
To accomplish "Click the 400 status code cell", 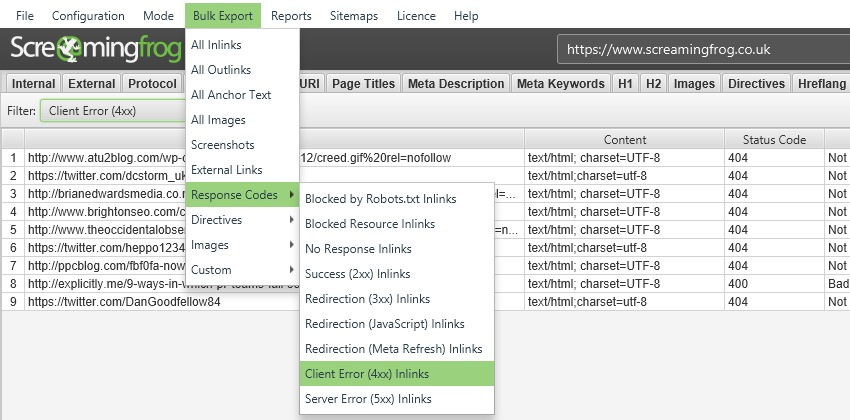I will (x=774, y=283).
